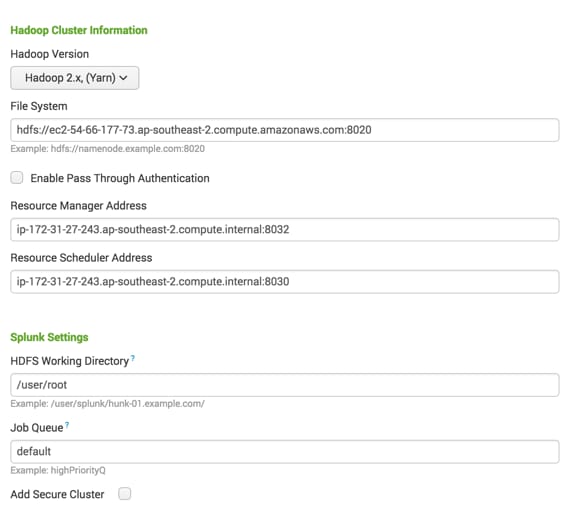
Task: Select the Resource Manager Address input ending in 8032
Action: point(285,229)
